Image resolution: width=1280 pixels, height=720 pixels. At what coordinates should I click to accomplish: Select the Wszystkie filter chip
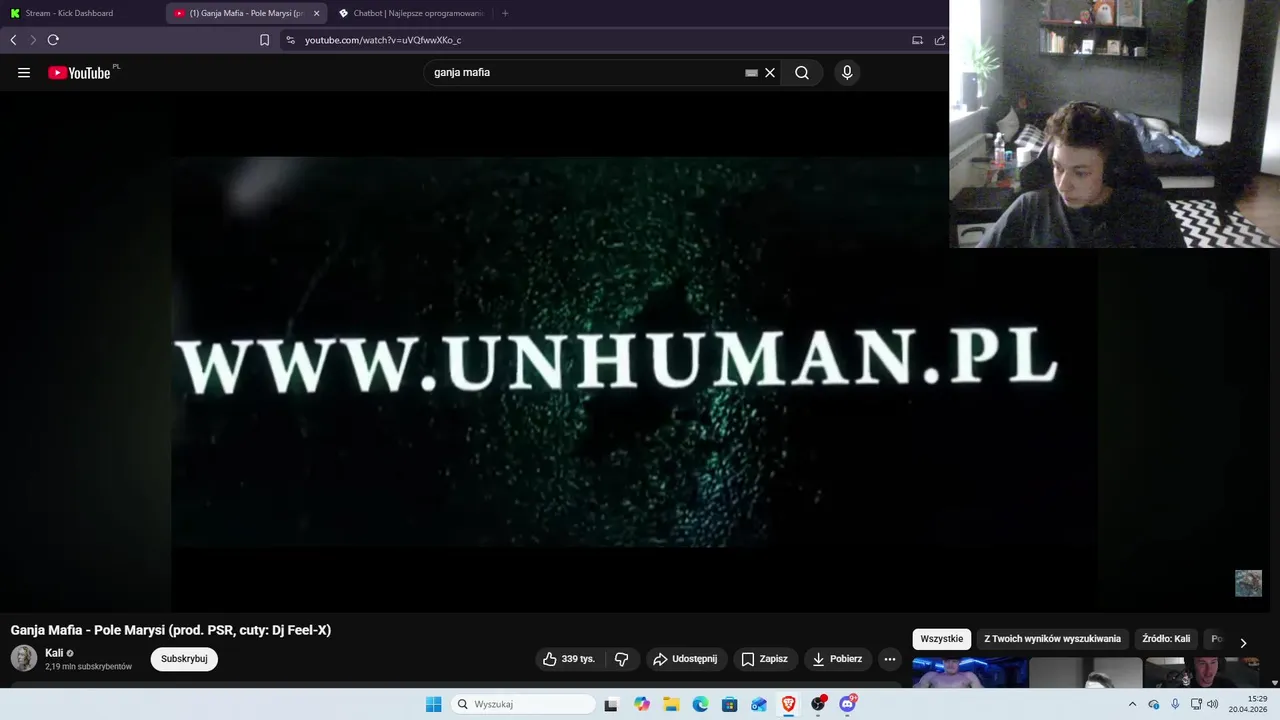[x=942, y=639]
